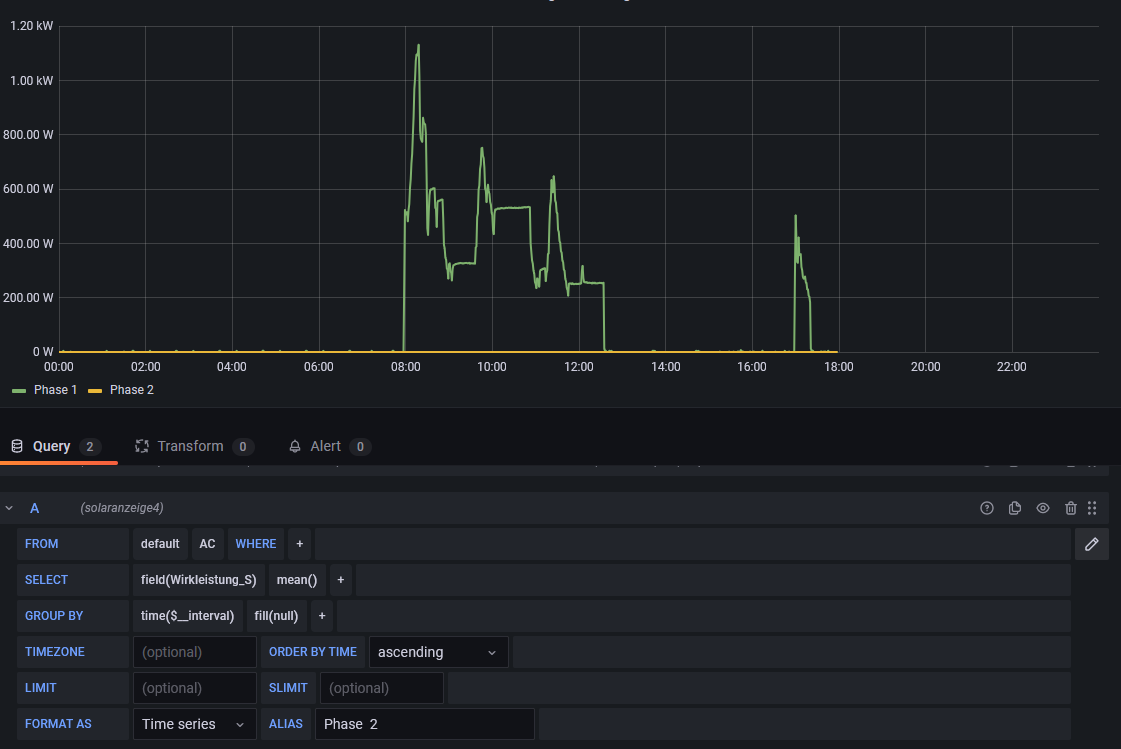Click the drag handle of query A
1121x749 pixels.
pos(1092,508)
